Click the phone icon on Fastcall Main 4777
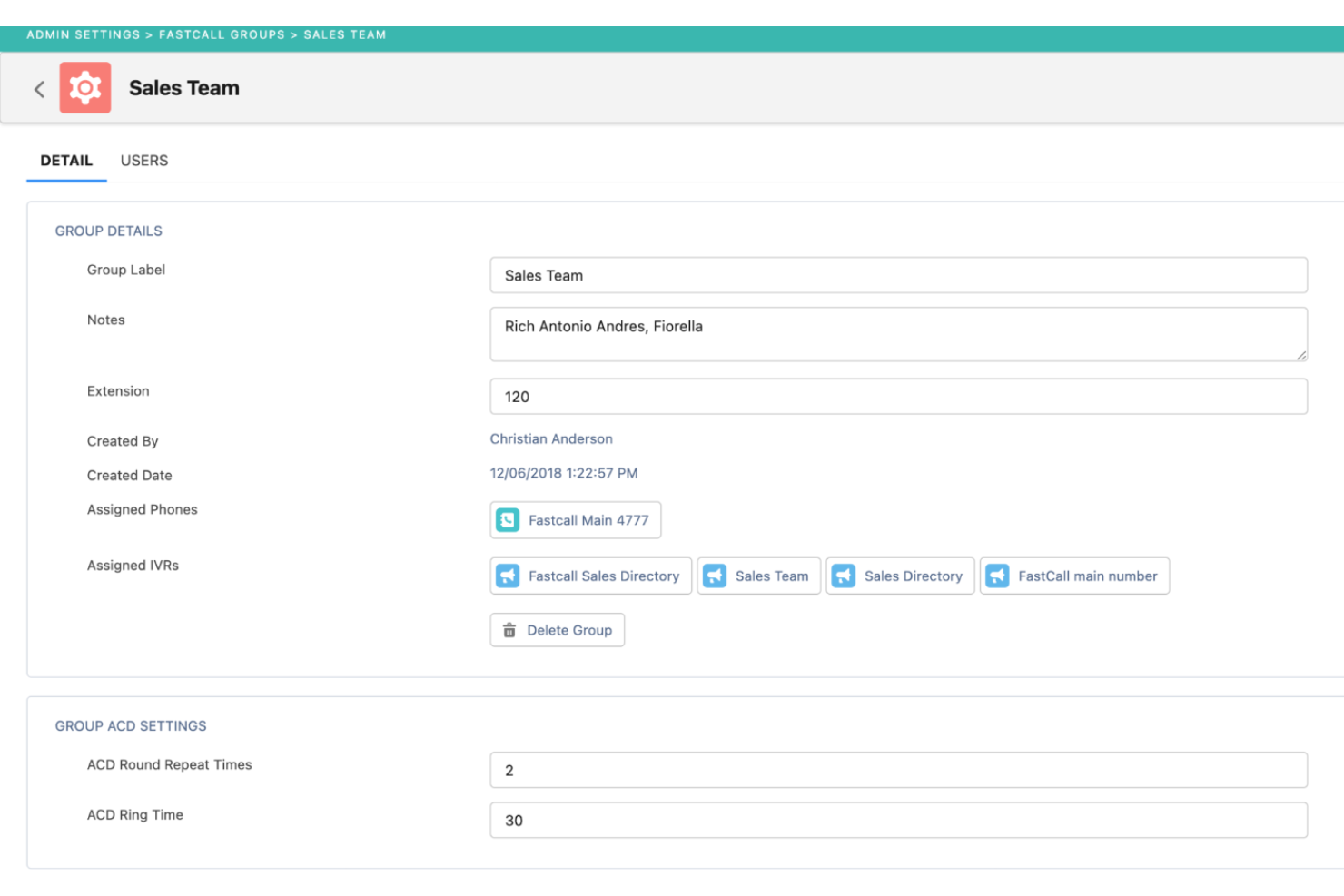Viewport: 1344px width, 896px height. 509,519
